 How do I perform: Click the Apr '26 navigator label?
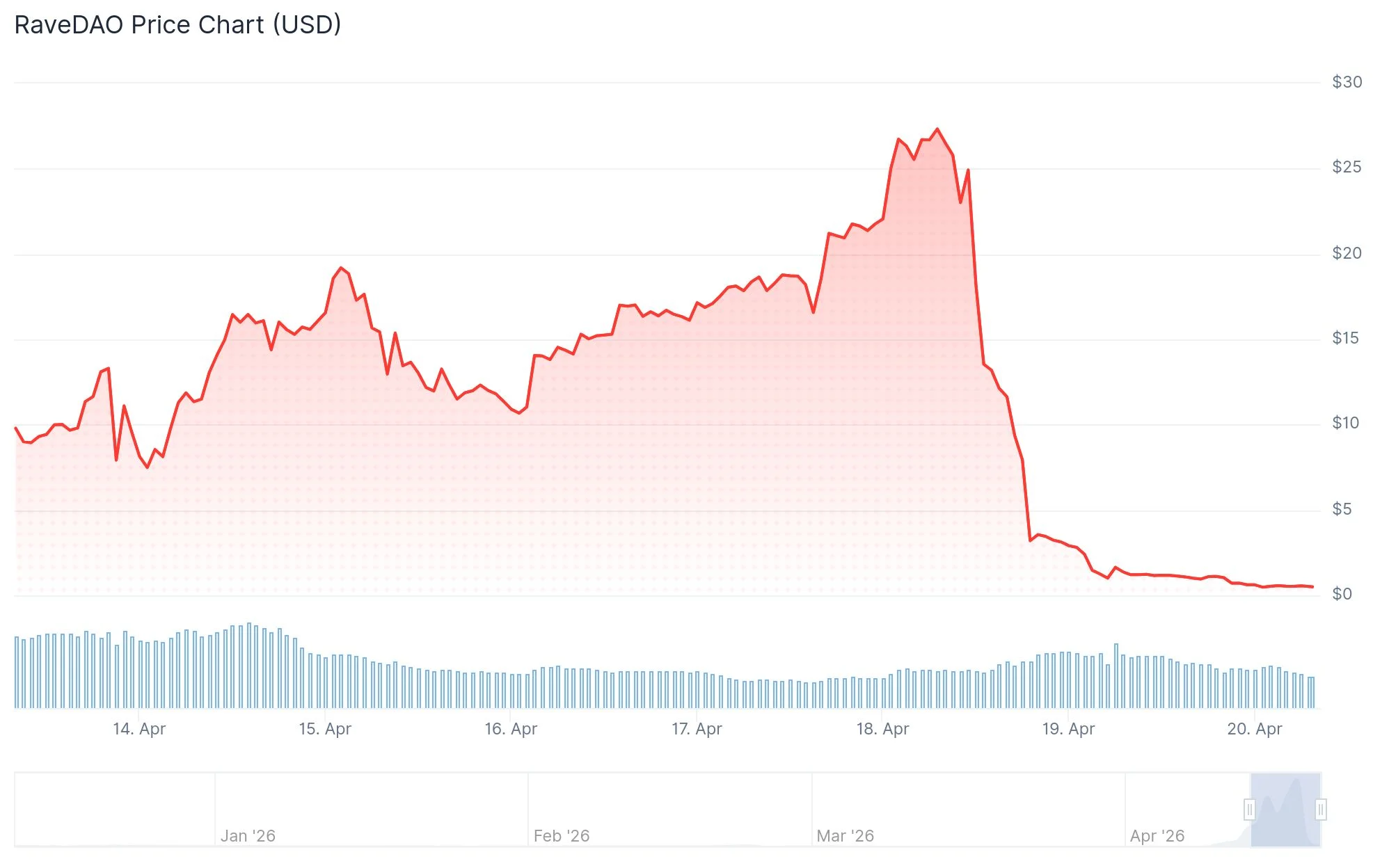[x=1157, y=835]
